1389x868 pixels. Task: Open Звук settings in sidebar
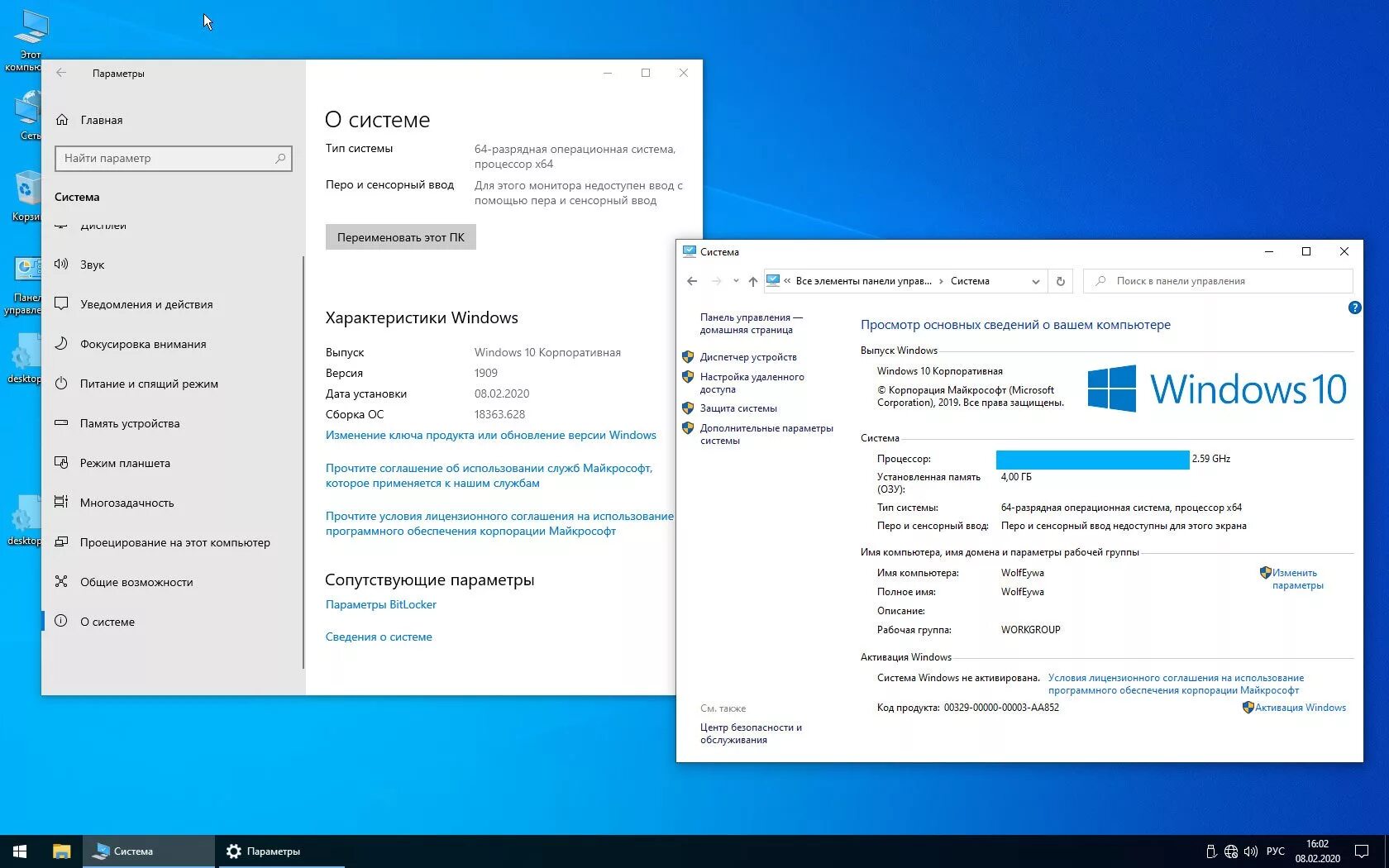coord(93,265)
